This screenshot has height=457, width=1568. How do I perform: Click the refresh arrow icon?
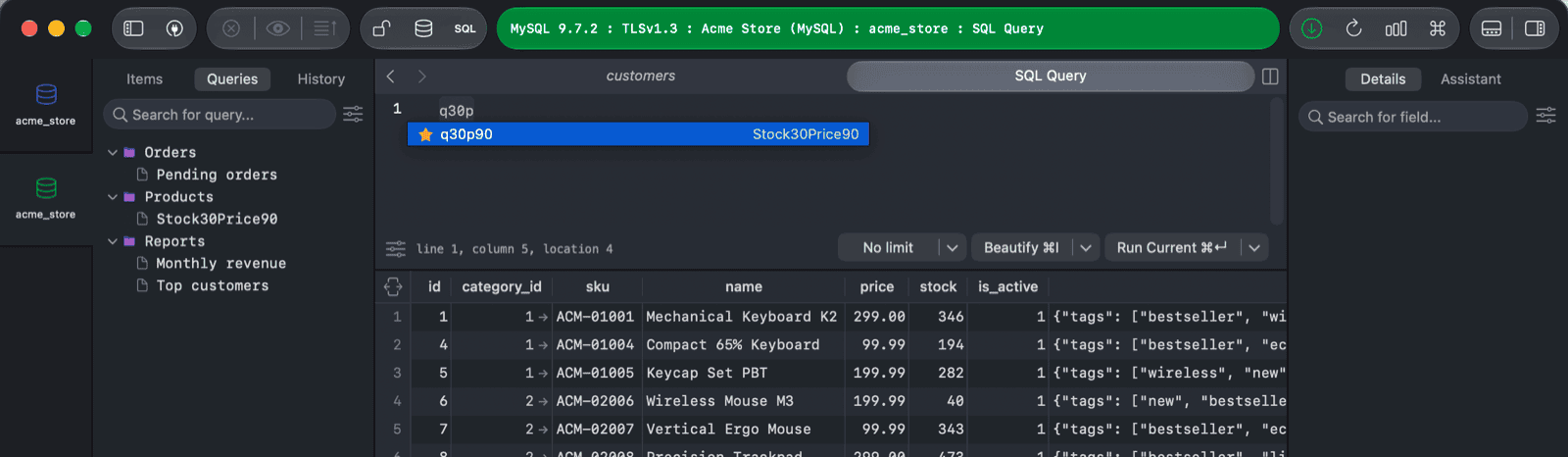tap(1353, 28)
